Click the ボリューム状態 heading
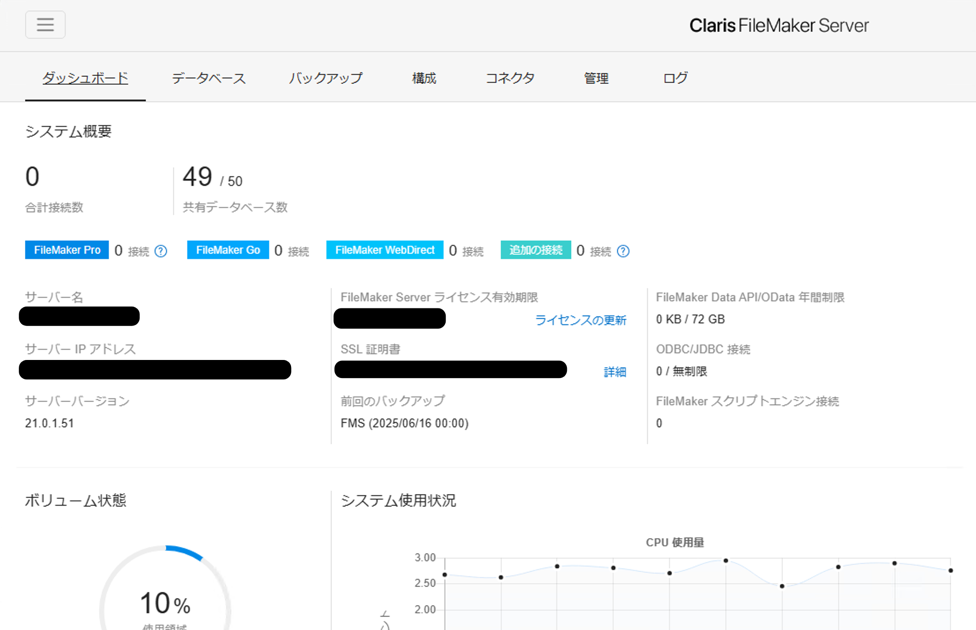 click(76, 501)
